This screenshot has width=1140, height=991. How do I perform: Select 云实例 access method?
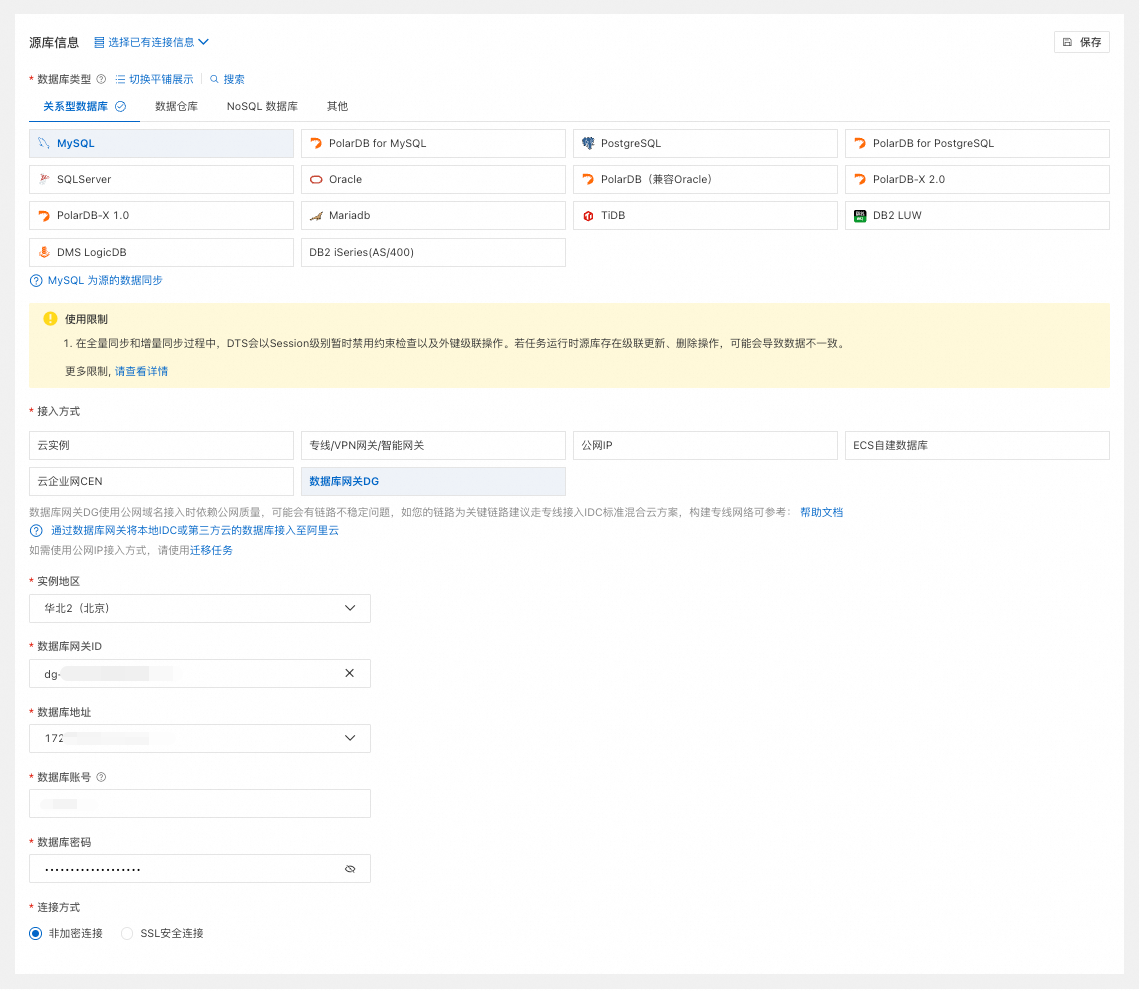pos(161,446)
